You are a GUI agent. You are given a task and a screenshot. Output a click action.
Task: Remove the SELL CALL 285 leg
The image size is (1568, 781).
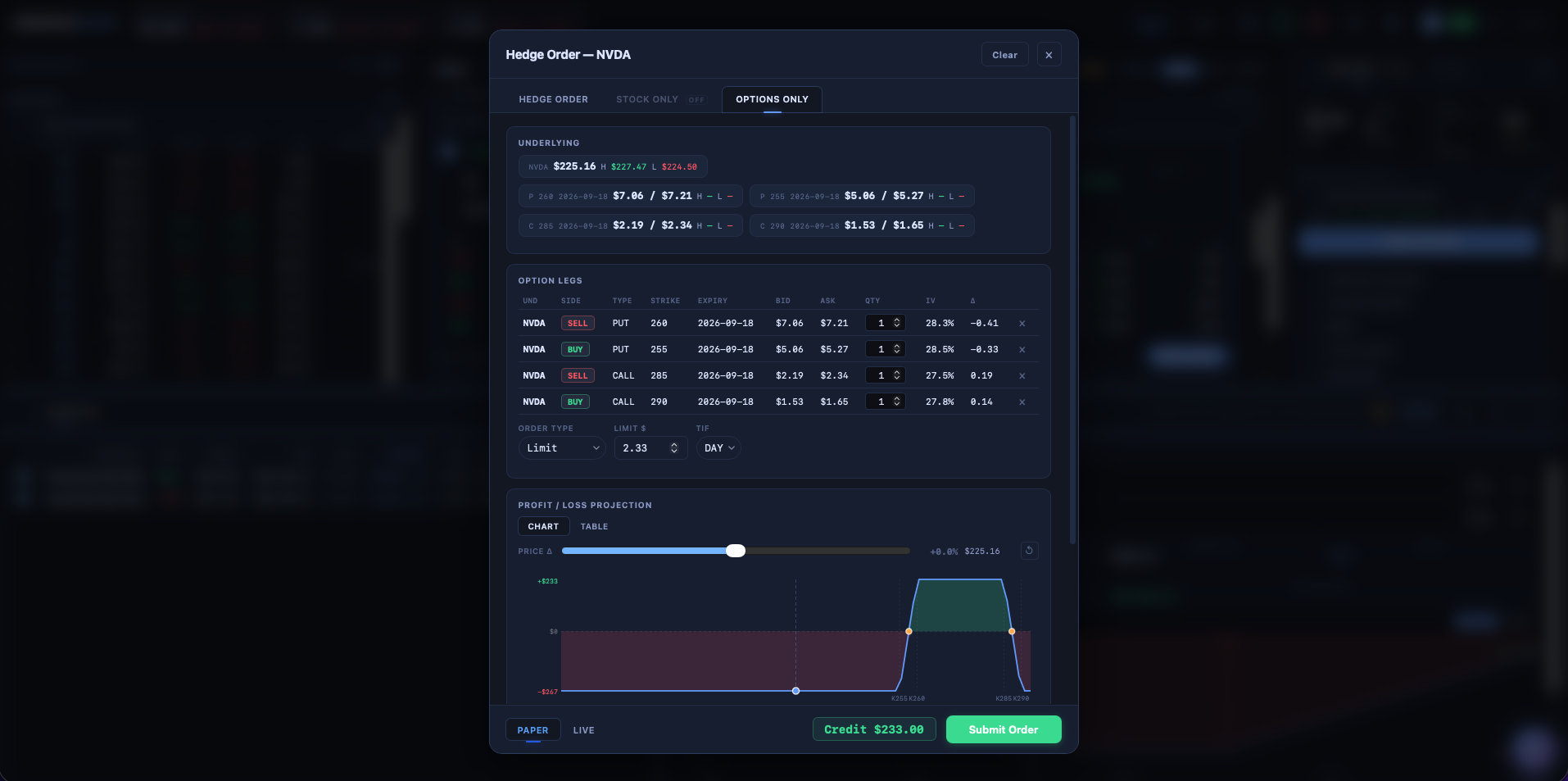click(1022, 376)
